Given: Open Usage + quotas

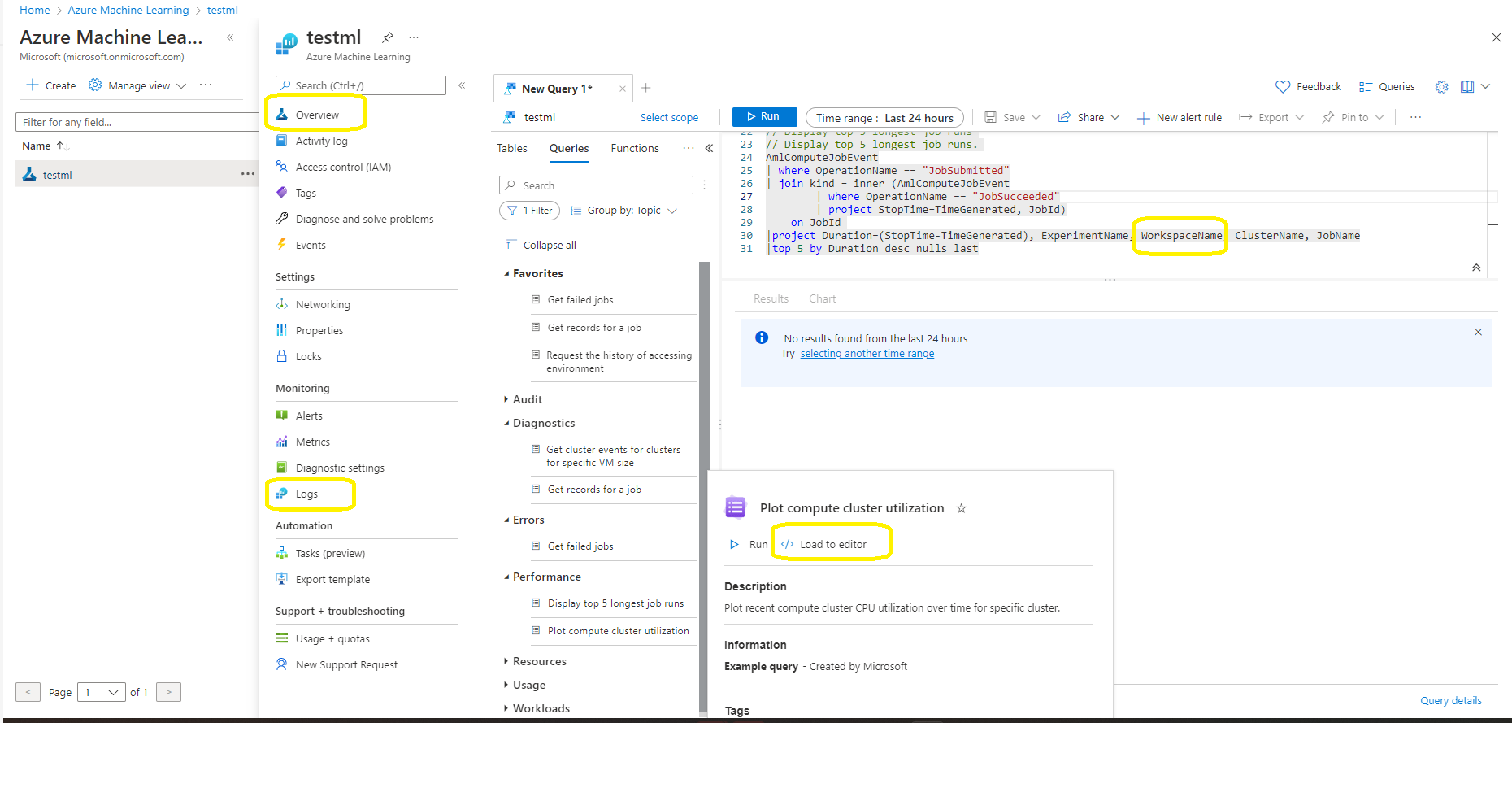Looking at the screenshot, I should (332, 638).
